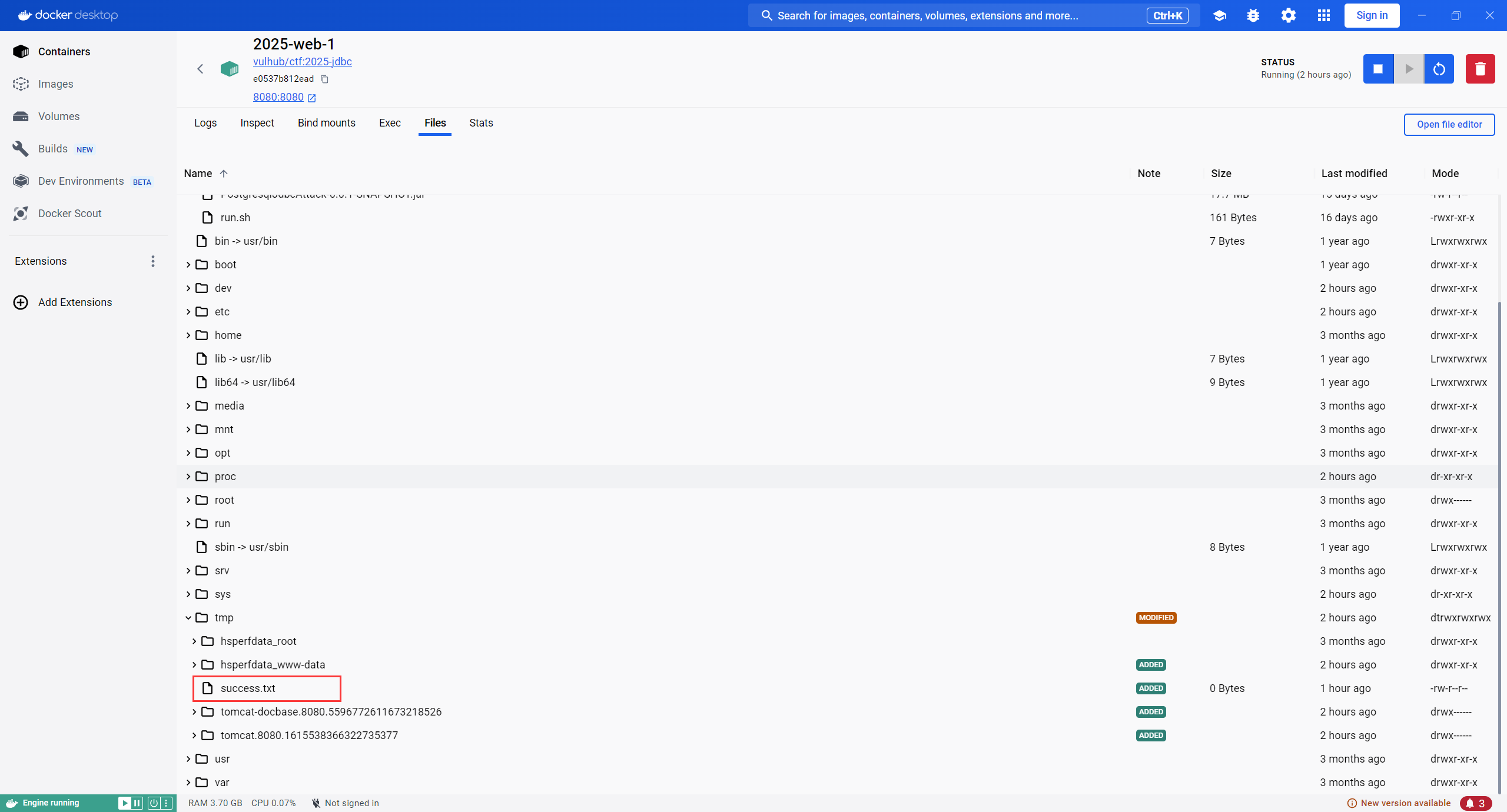Stop the running container

coord(1378,69)
